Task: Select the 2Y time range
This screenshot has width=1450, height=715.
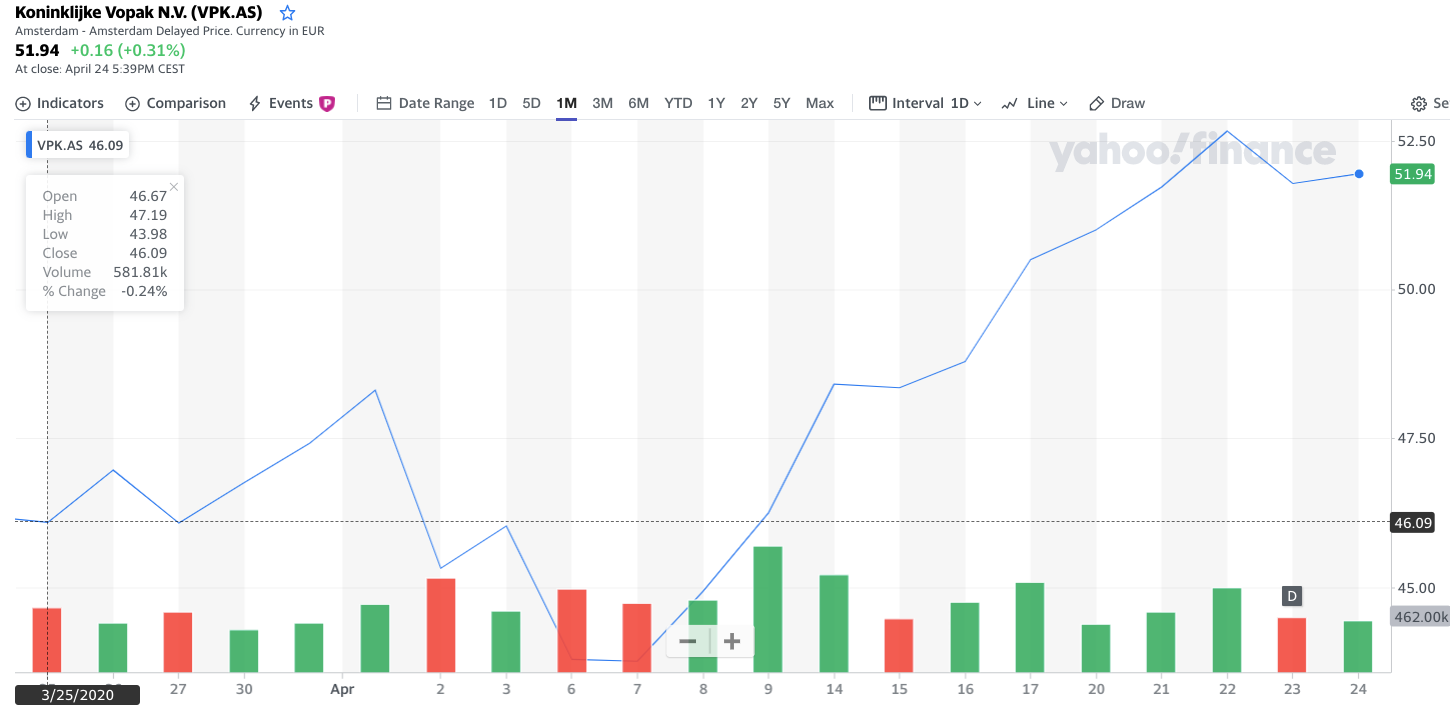Action: 749,103
